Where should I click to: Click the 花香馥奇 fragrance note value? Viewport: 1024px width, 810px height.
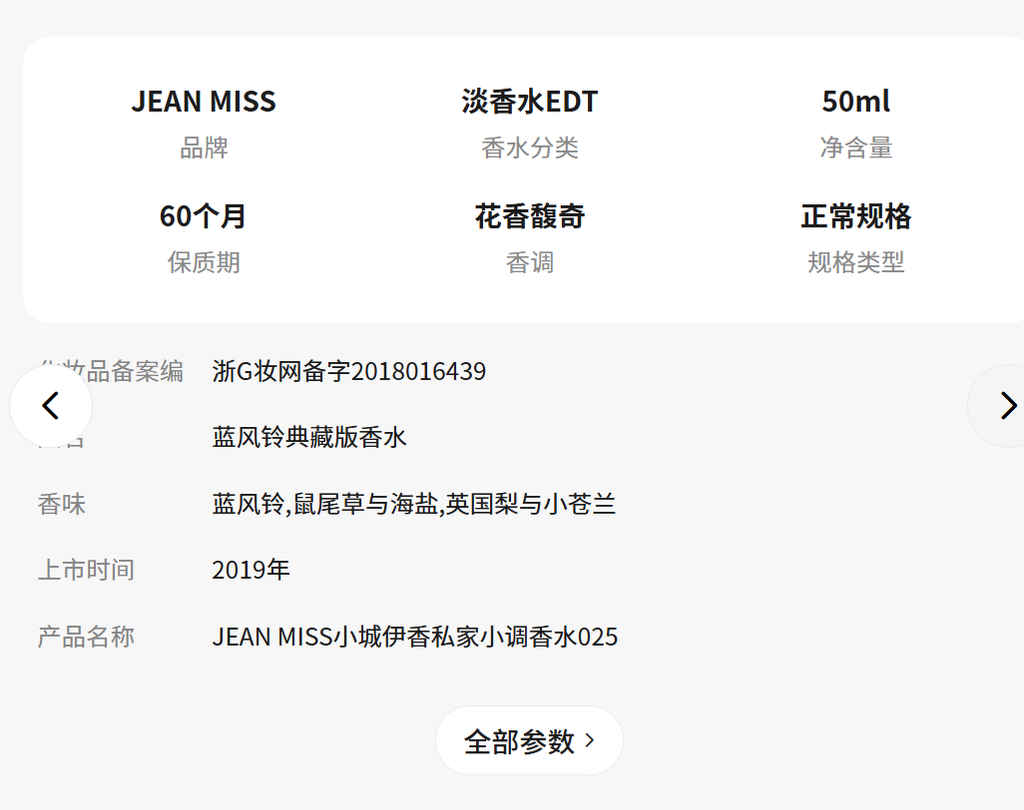(529, 216)
